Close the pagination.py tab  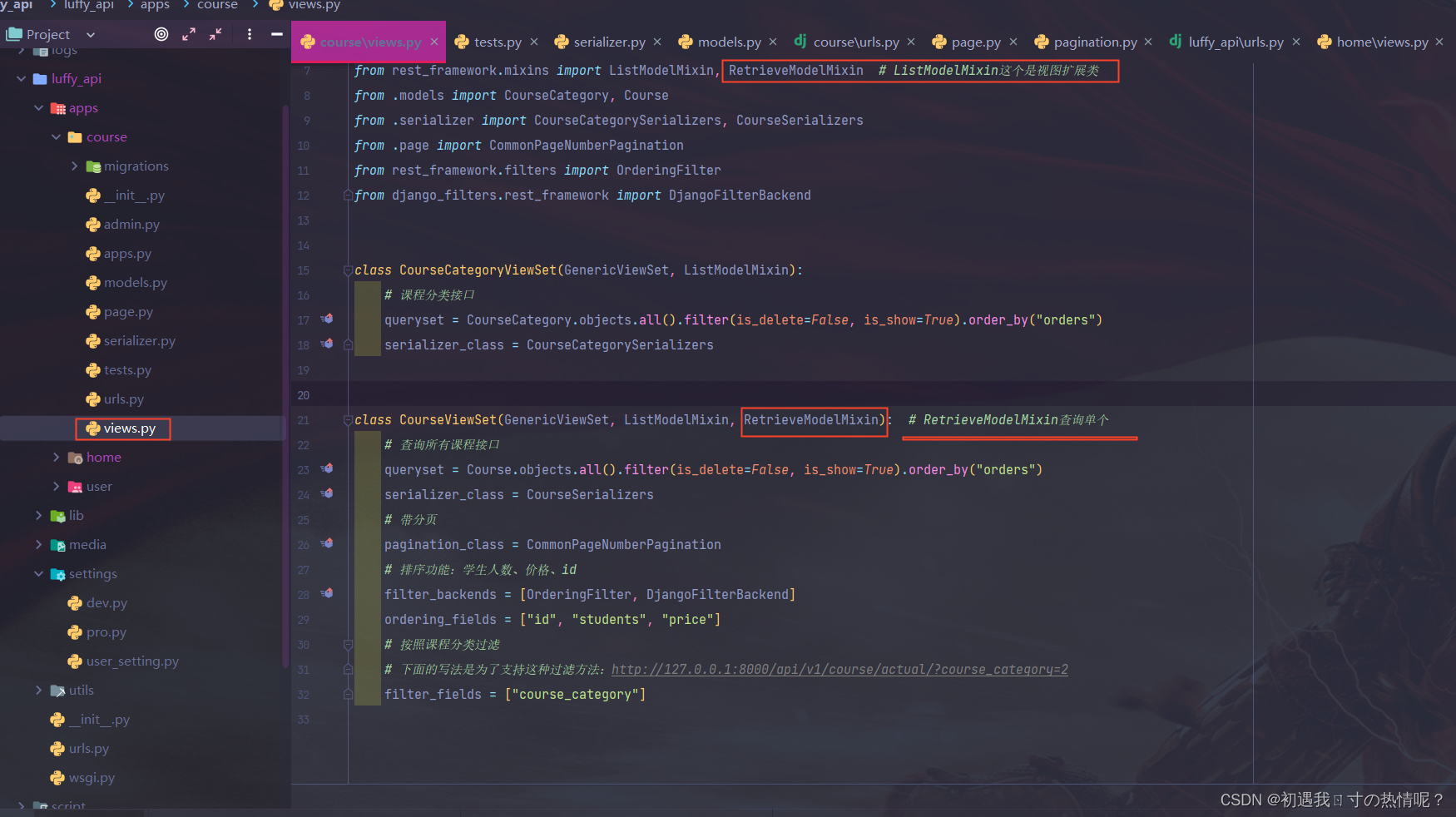click(1148, 42)
